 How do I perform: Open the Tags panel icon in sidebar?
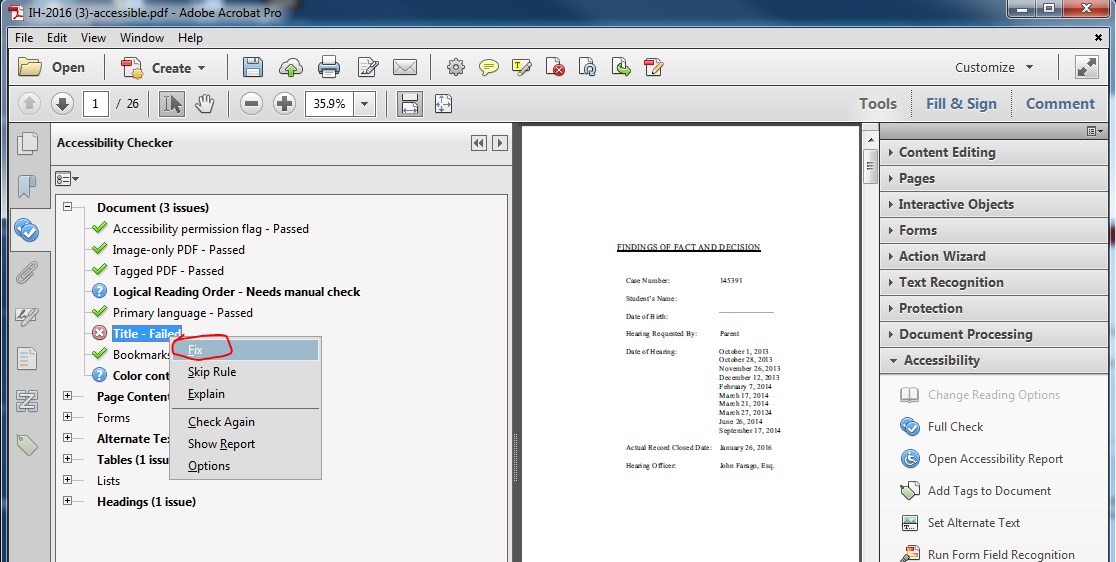point(27,445)
